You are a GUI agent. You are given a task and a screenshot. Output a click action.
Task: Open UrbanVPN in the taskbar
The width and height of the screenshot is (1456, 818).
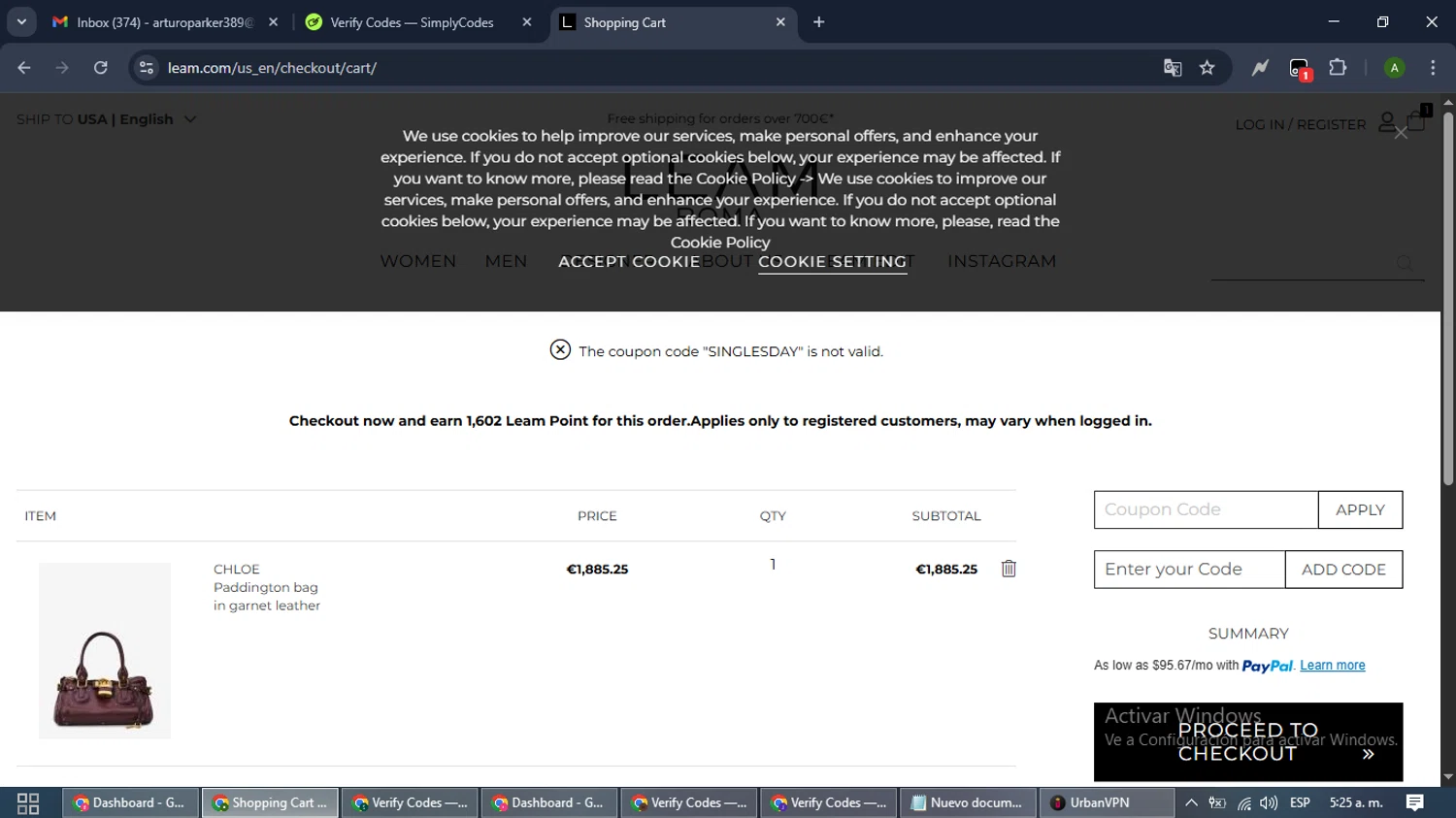1108,803
